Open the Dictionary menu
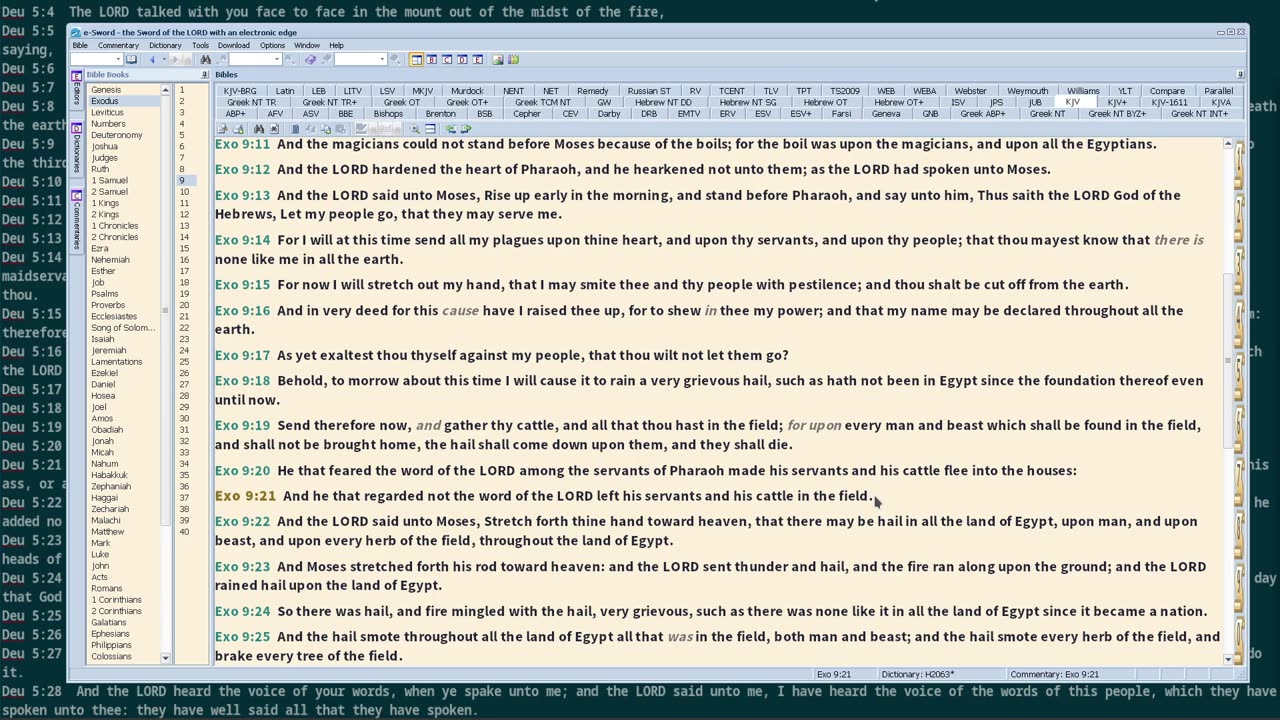The height and width of the screenshot is (720, 1280). click(x=165, y=45)
